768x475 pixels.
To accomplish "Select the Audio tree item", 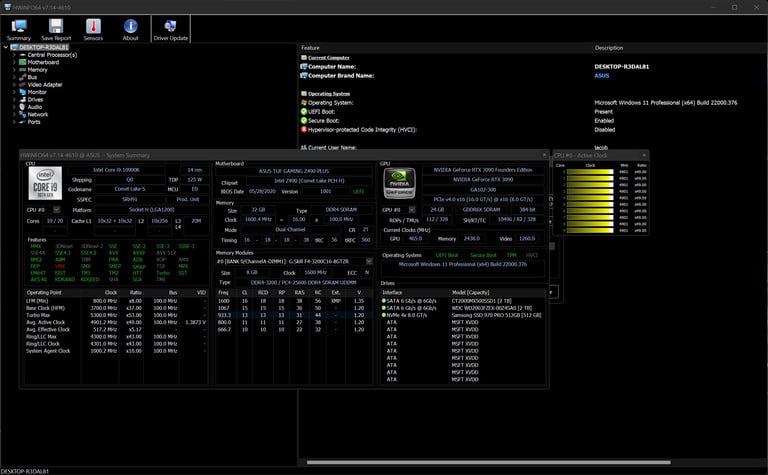I will point(35,107).
